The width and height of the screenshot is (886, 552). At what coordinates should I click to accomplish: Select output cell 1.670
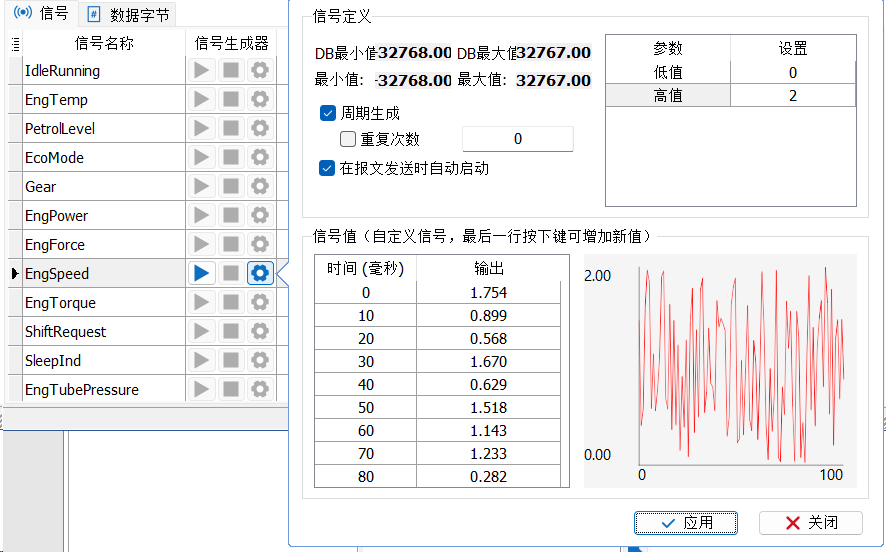(488, 362)
